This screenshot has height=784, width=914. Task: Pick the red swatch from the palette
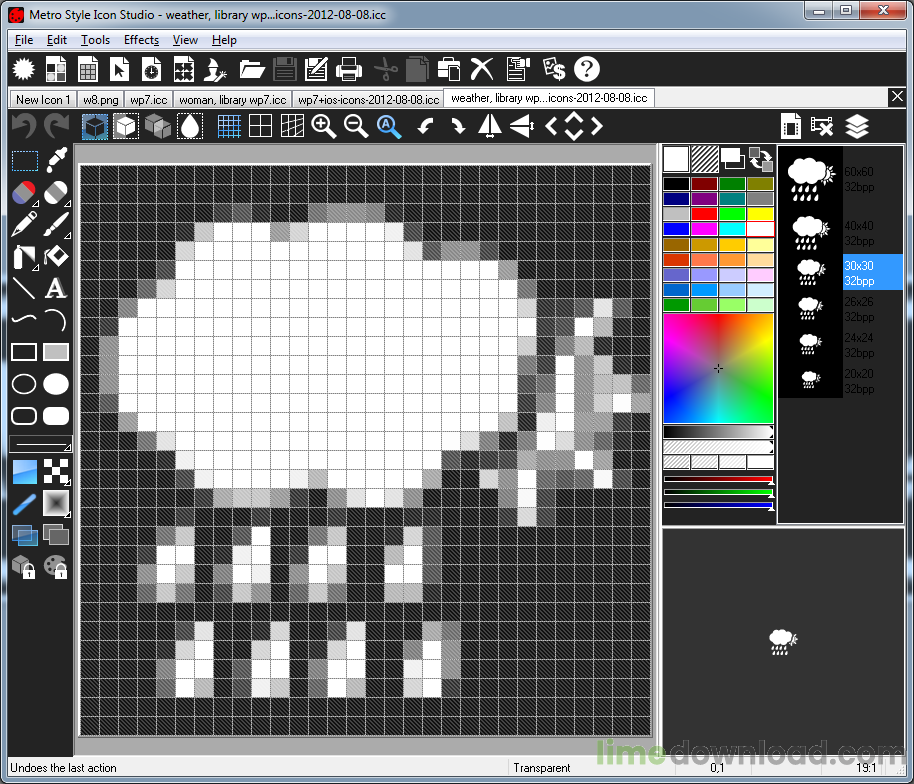click(x=704, y=213)
